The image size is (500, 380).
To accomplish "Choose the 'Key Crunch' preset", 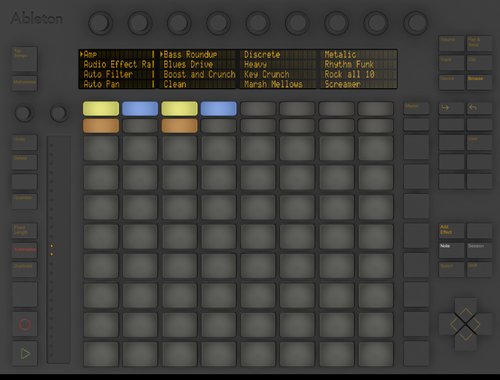I will tap(266, 74).
